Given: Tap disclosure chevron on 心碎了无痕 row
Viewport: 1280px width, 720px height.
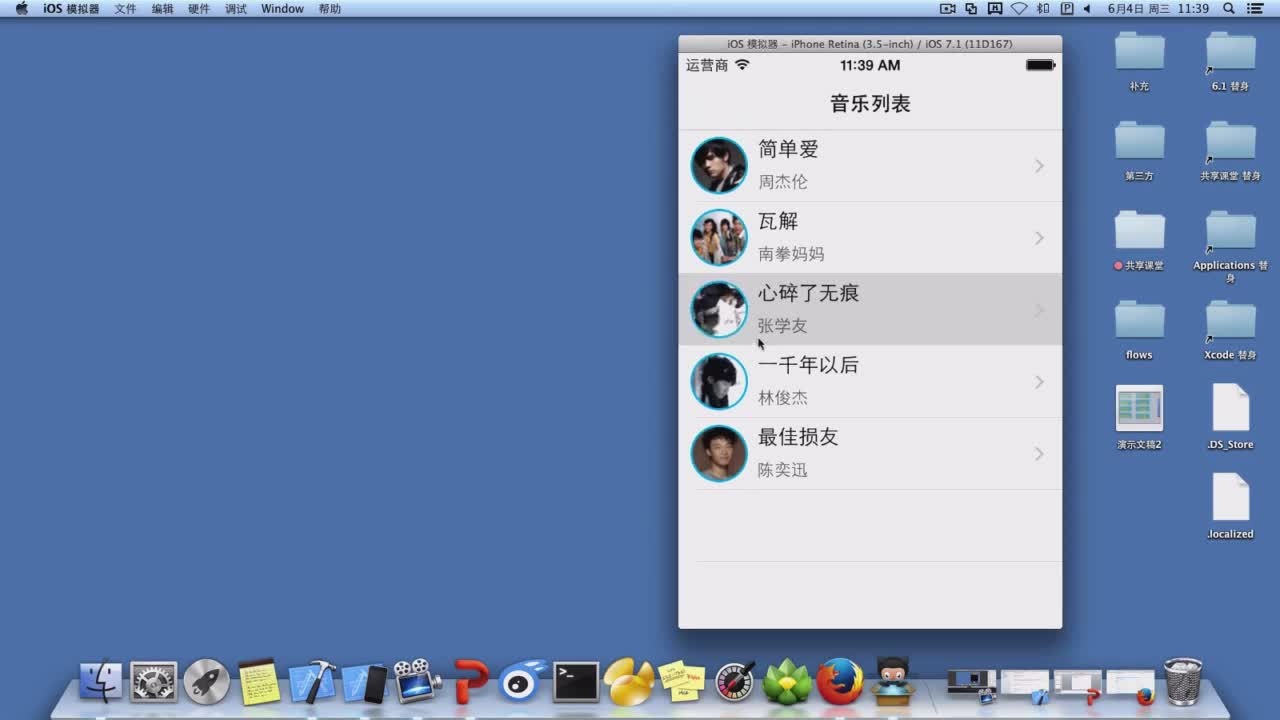Looking at the screenshot, I should (1039, 310).
